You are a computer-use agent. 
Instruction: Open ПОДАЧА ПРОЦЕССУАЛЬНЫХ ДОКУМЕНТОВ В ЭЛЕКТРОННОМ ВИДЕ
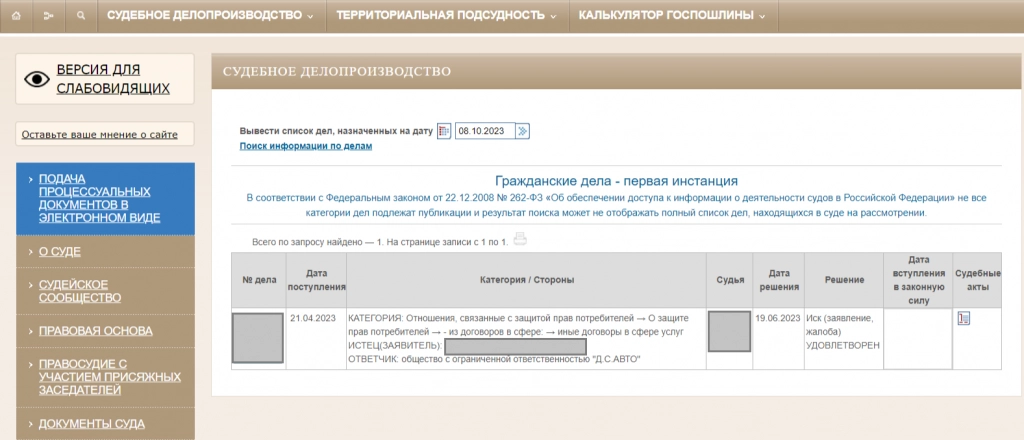[x=104, y=198]
